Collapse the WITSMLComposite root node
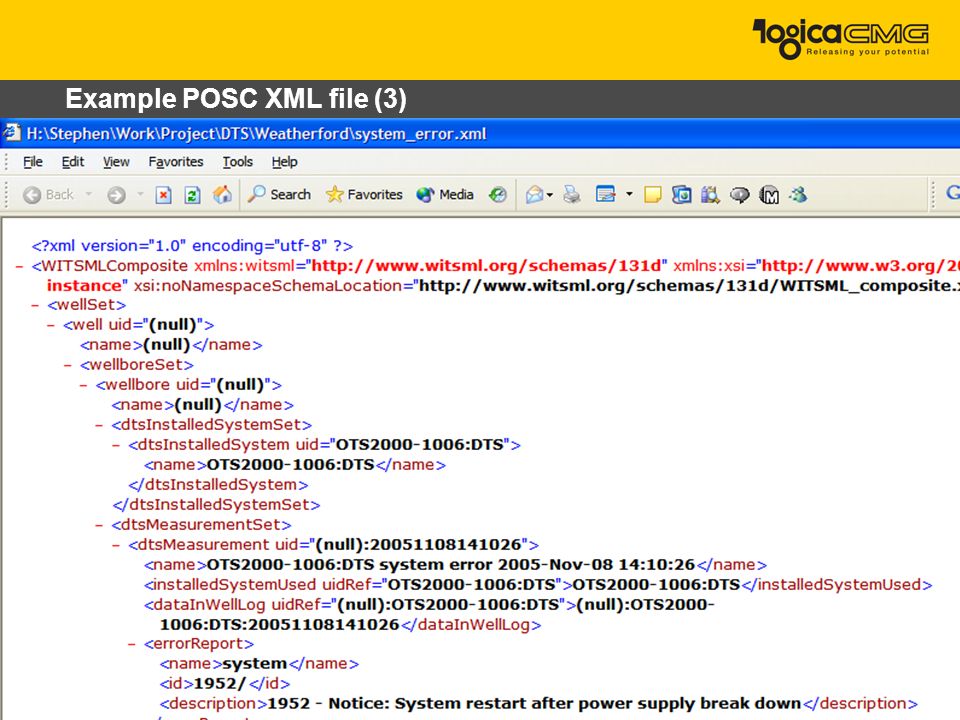The image size is (960, 720). coord(20,266)
